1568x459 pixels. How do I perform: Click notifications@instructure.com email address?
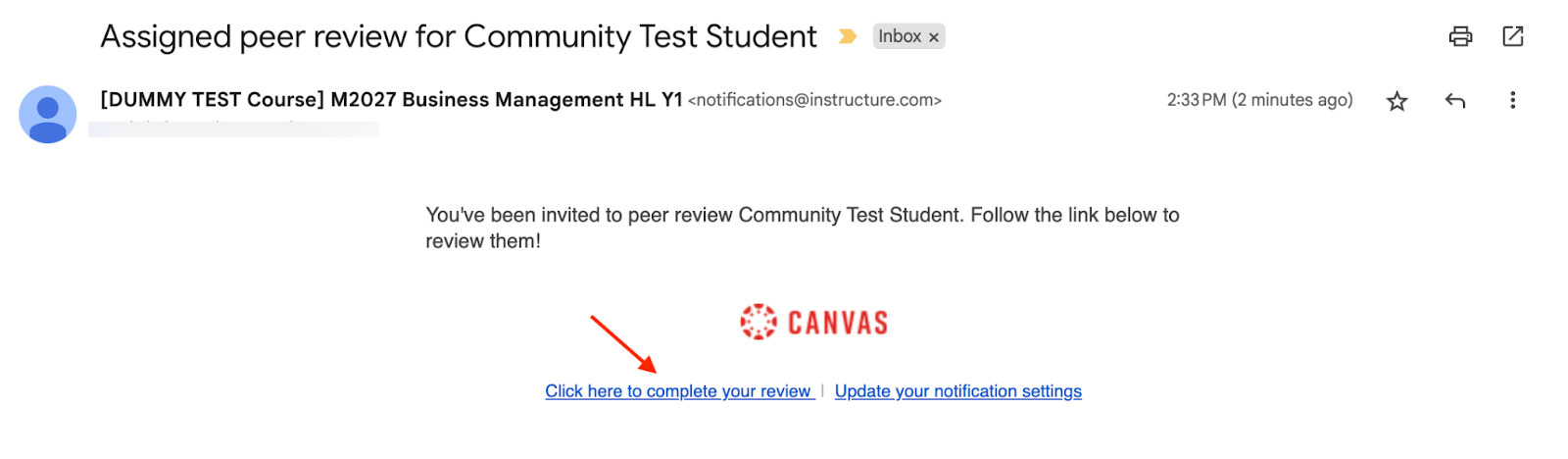pos(814,100)
